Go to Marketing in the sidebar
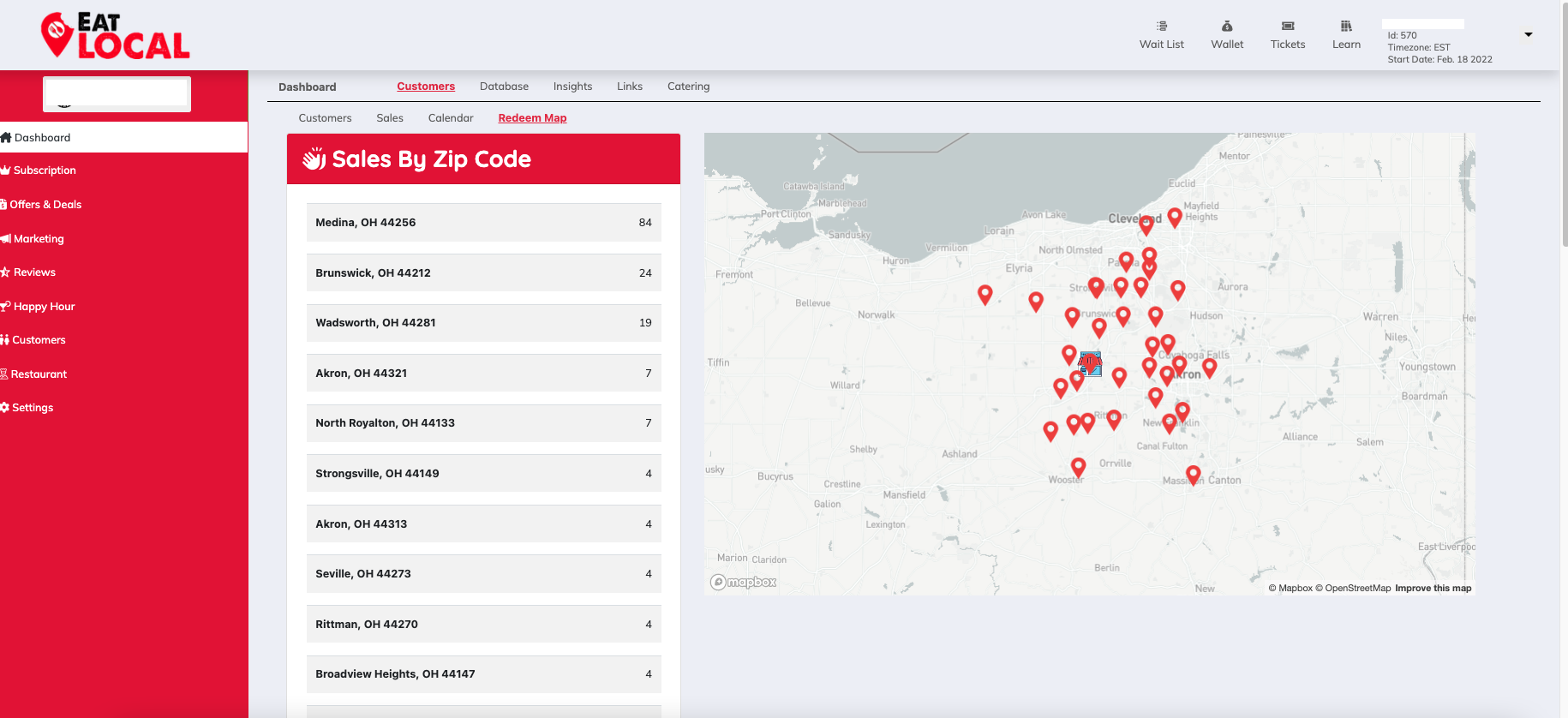The height and width of the screenshot is (718, 1568). (39, 239)
